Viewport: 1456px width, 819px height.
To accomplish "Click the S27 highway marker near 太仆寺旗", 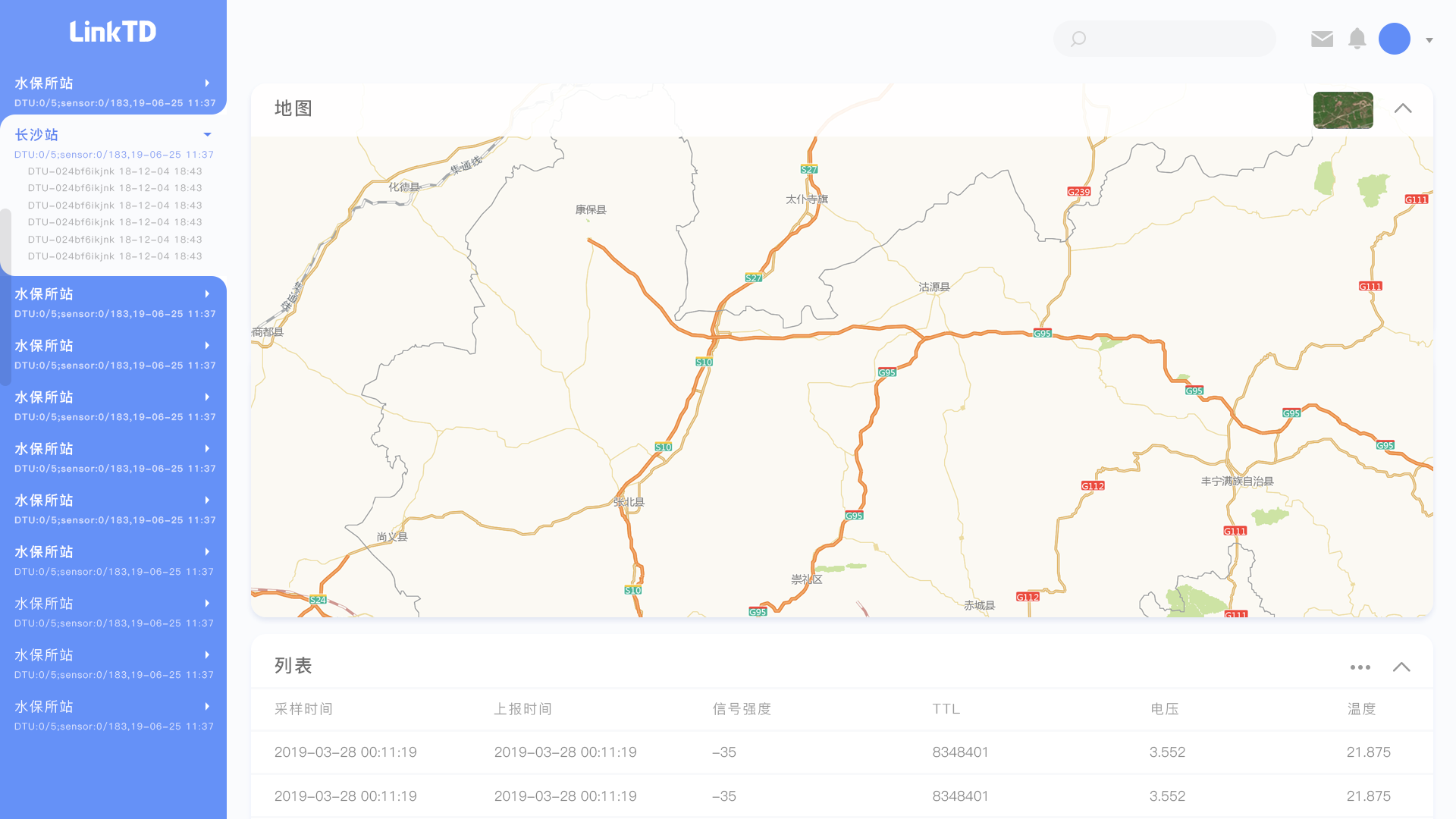I will [809, 169].
